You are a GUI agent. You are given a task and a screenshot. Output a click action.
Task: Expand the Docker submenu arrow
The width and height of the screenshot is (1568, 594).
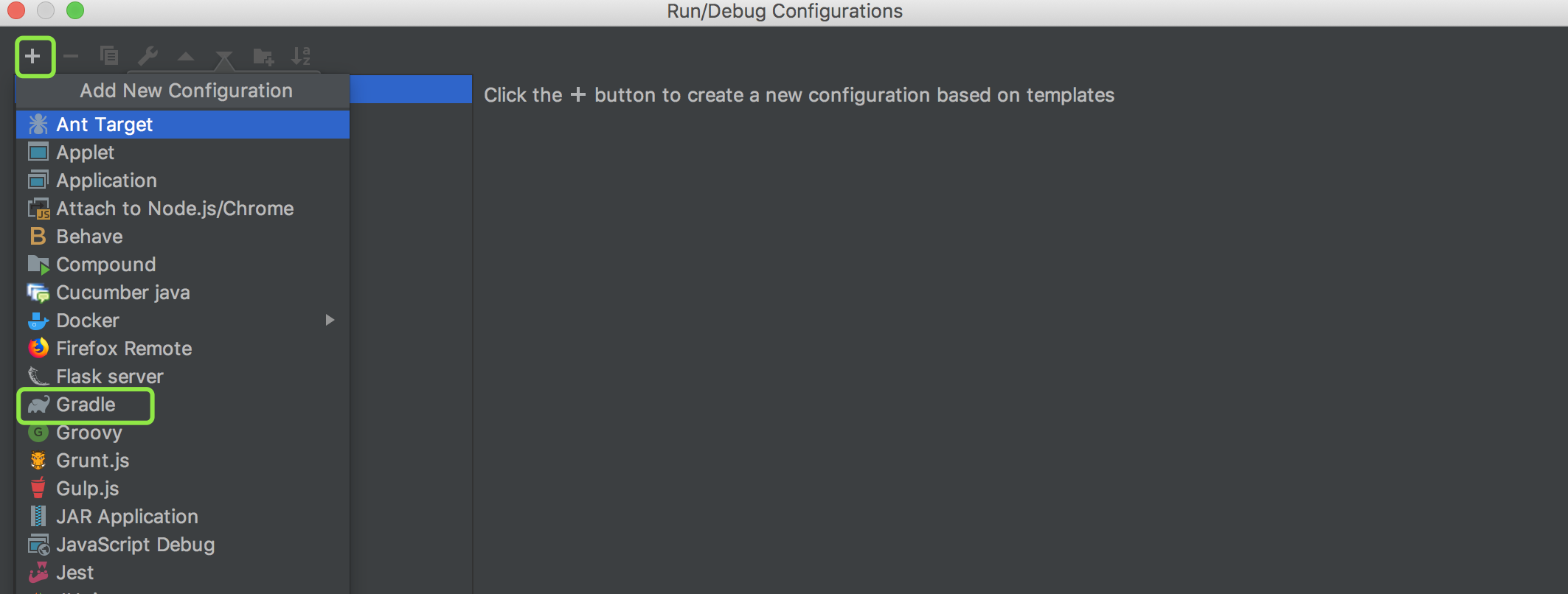pyautogui.click(x=330, y=320)
